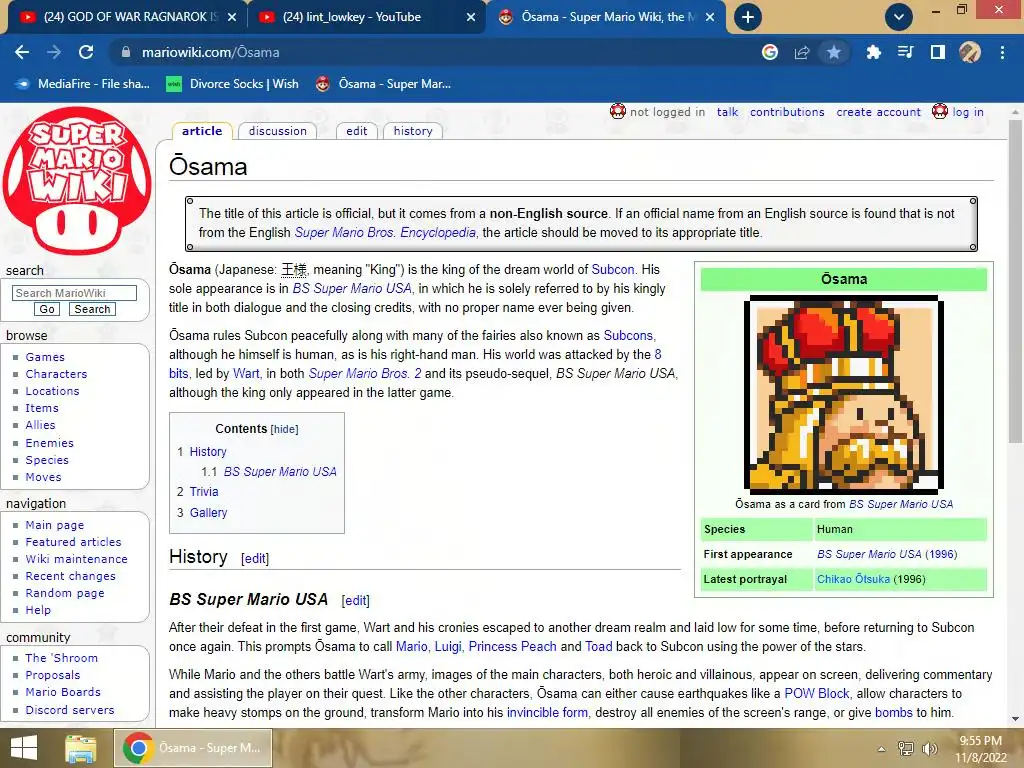The image size is (1024, 768).
Task: Edit the History section
Action: [255, 558]
